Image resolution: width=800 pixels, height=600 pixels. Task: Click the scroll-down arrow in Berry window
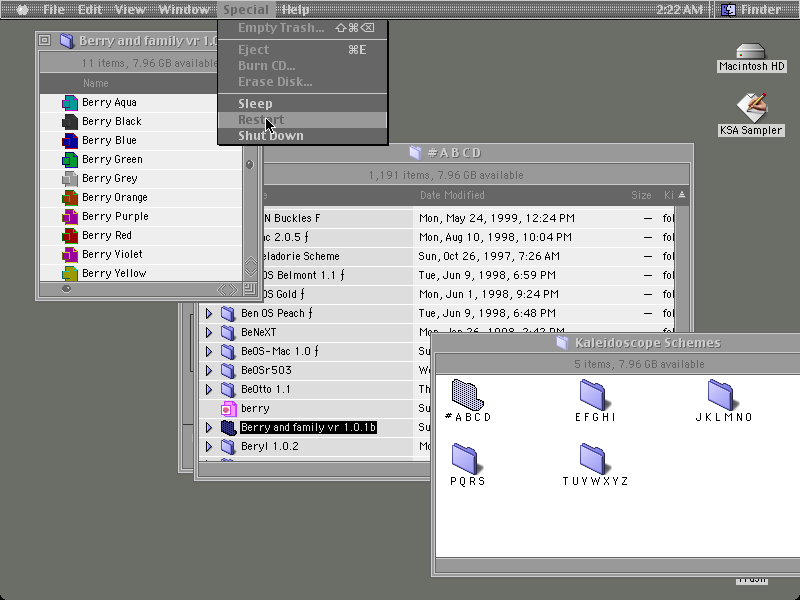[251, 271]
